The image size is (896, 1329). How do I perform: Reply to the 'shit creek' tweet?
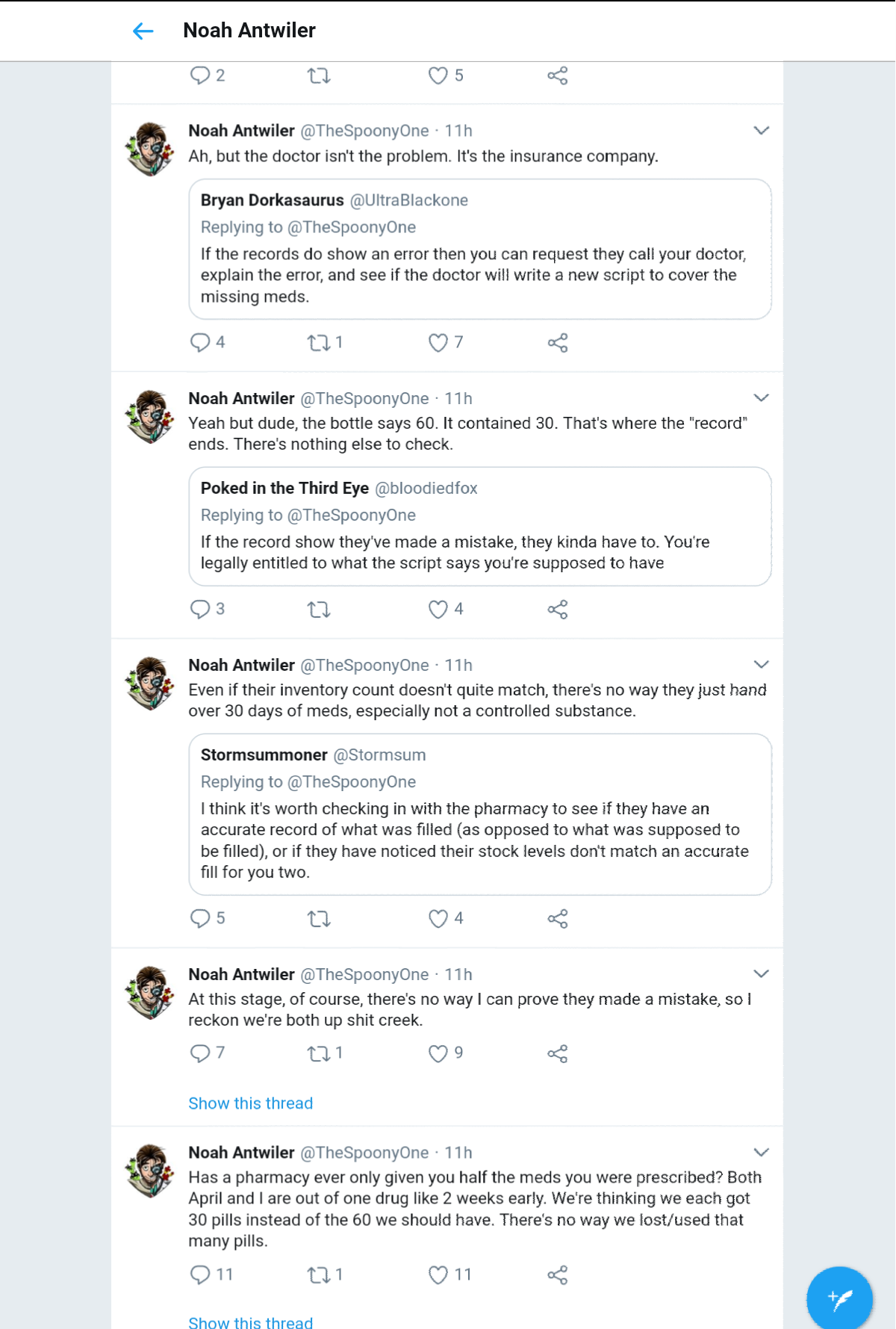pyautogui.click(x=200, y=1053)
